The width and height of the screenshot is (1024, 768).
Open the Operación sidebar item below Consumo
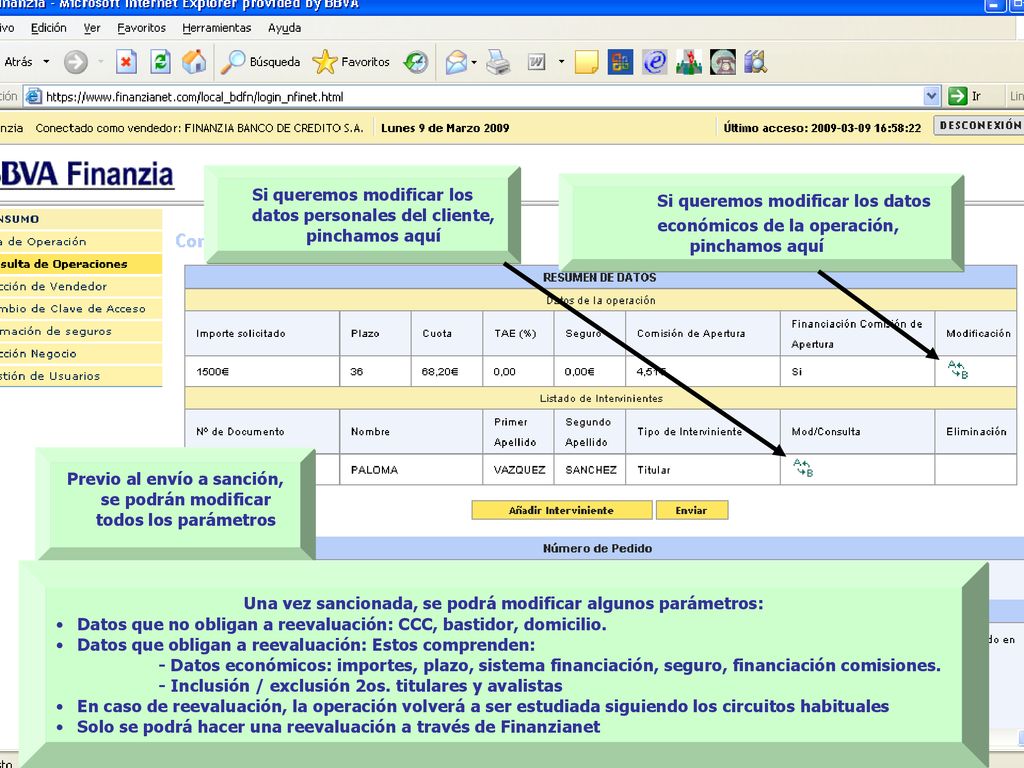click(80, 242)
